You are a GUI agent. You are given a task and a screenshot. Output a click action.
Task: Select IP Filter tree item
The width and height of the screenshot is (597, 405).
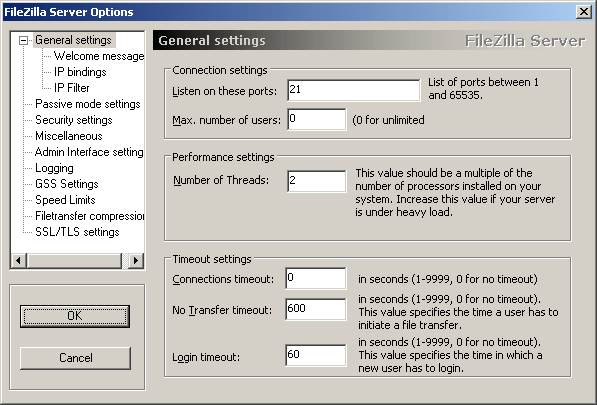point(72,88)
